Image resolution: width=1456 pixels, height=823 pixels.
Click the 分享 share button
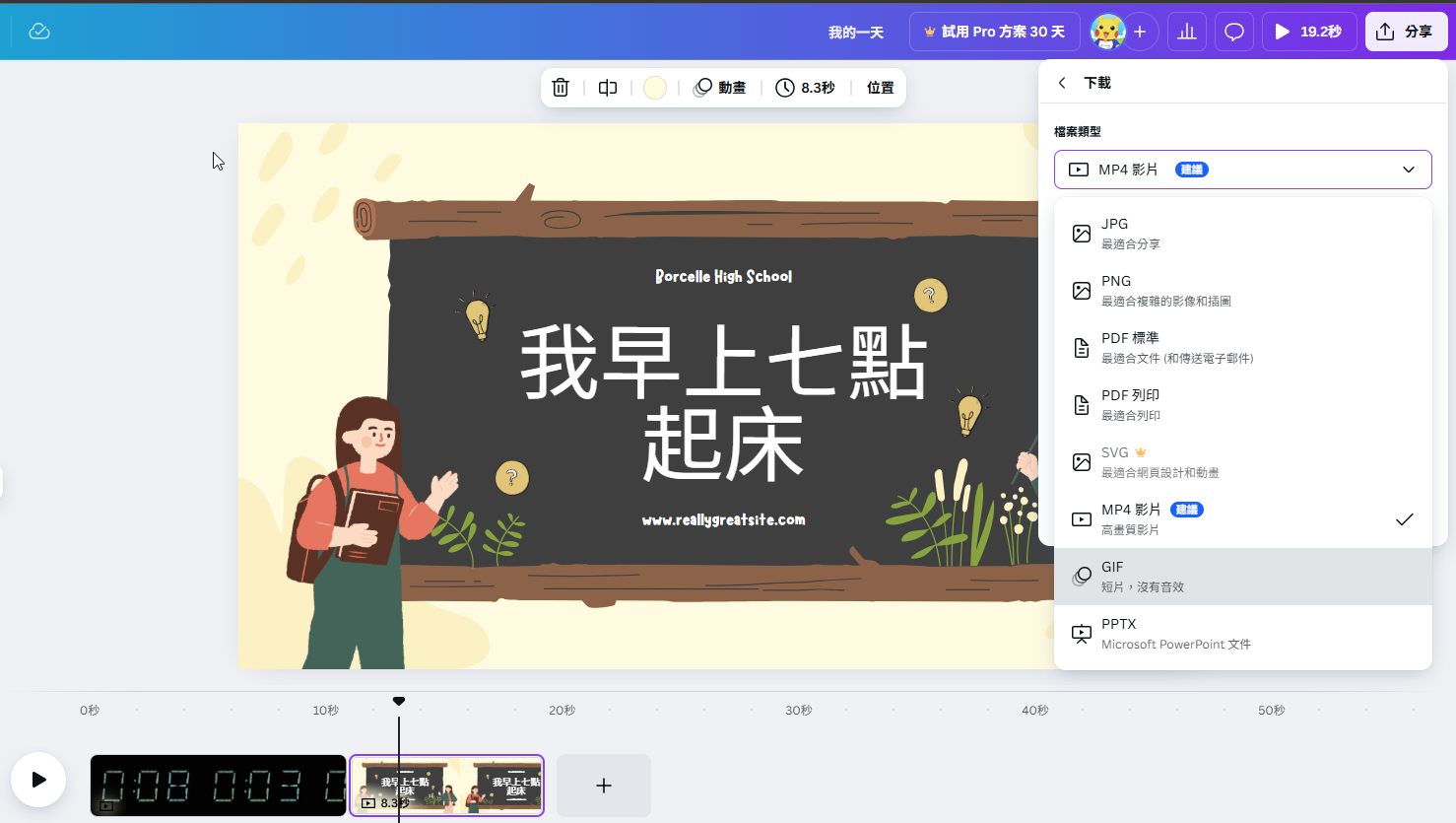[x=1406, y=31]
